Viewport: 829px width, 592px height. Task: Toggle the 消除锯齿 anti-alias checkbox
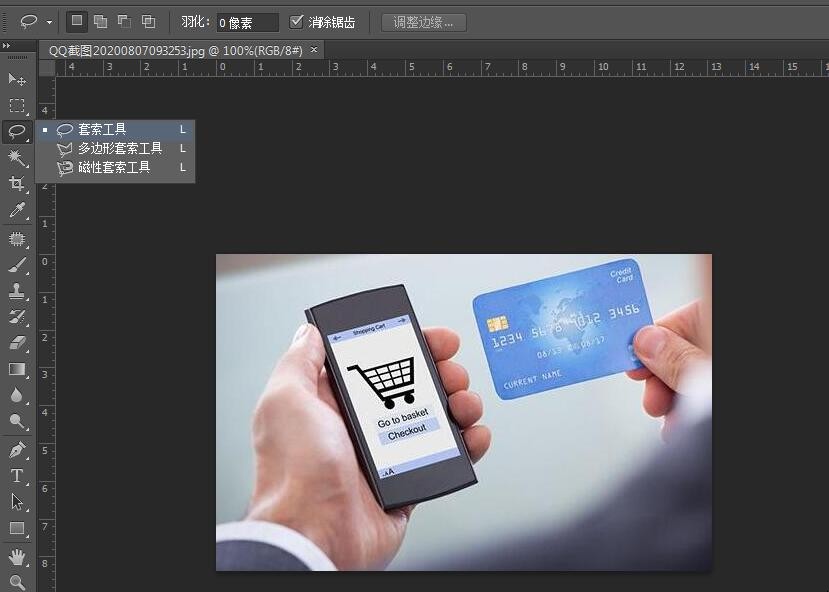click(x=296, y=21)
